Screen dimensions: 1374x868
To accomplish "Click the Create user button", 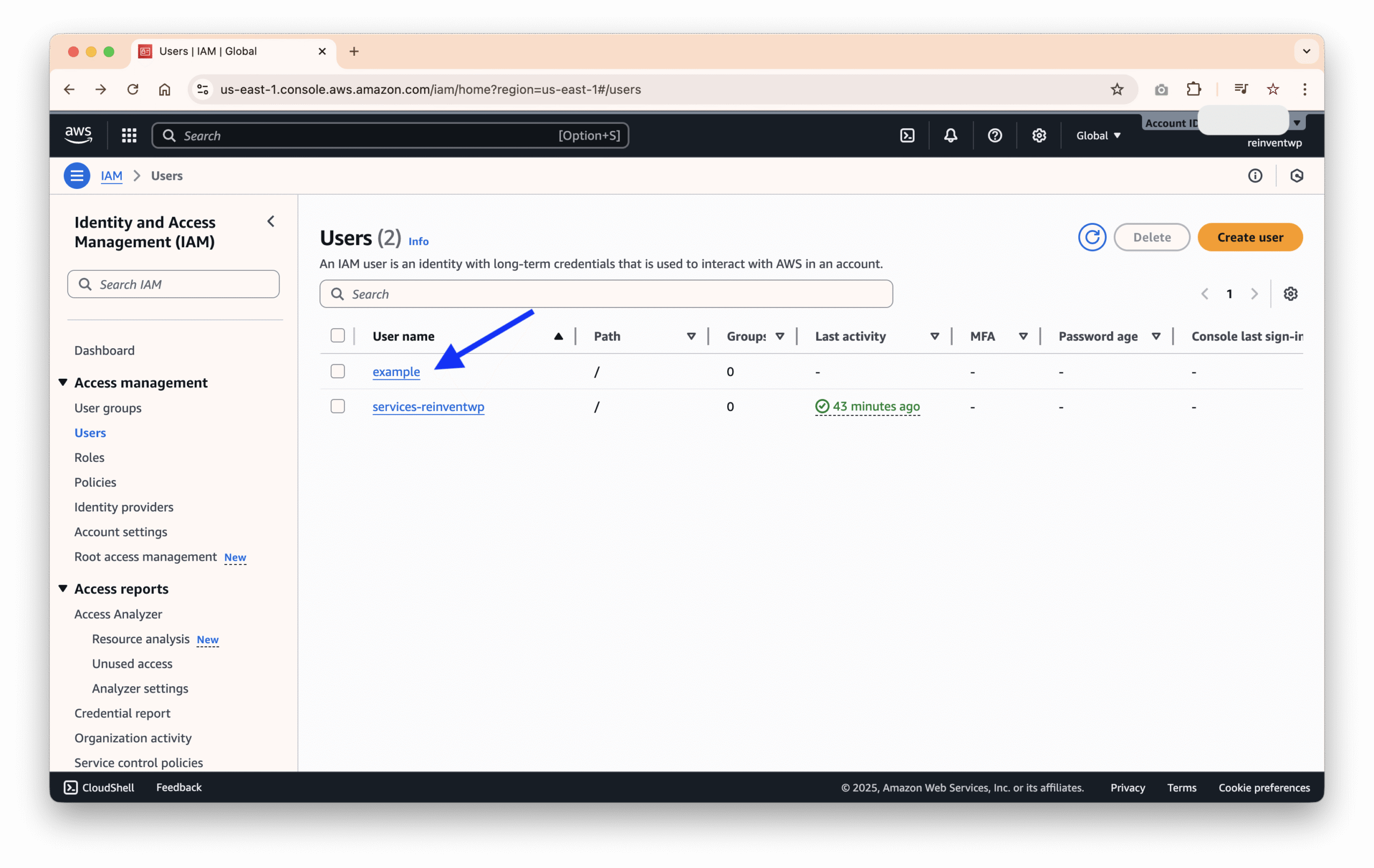I will click(x=1249, y=237).
